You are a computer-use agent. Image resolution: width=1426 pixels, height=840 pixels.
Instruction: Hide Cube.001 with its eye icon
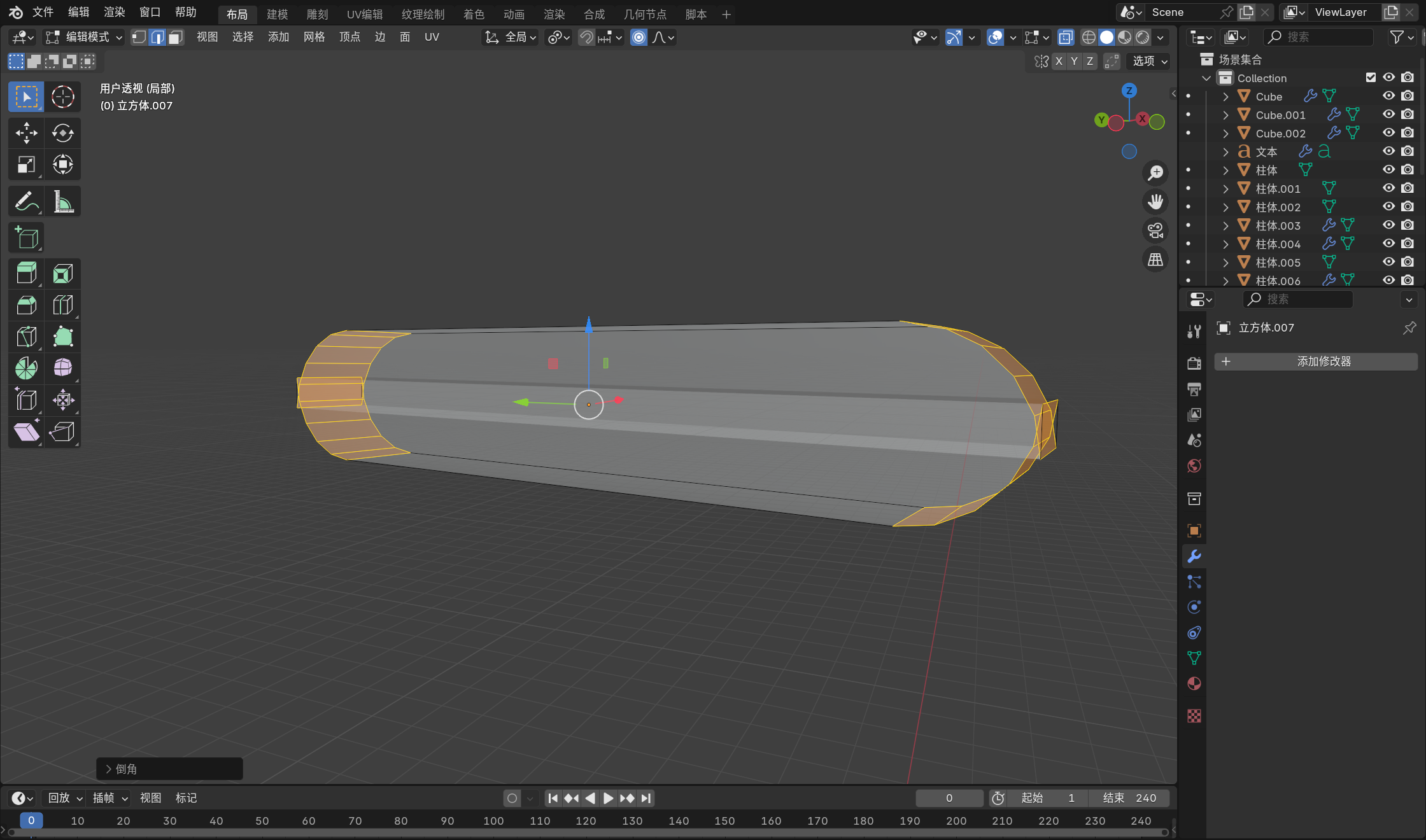(1388, 115)
